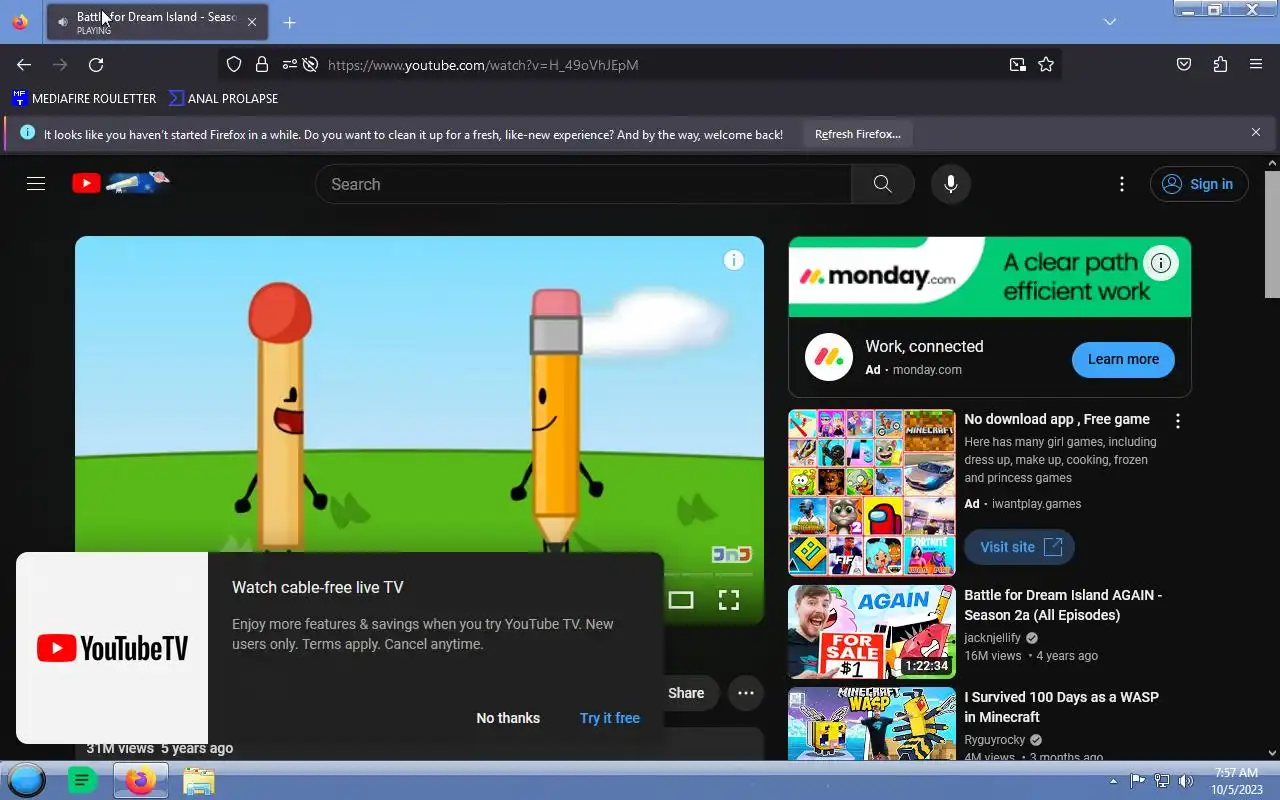Screen dimensions: 1280x800
Task: Click the monday.com round logo
Action: click(829, 357)
